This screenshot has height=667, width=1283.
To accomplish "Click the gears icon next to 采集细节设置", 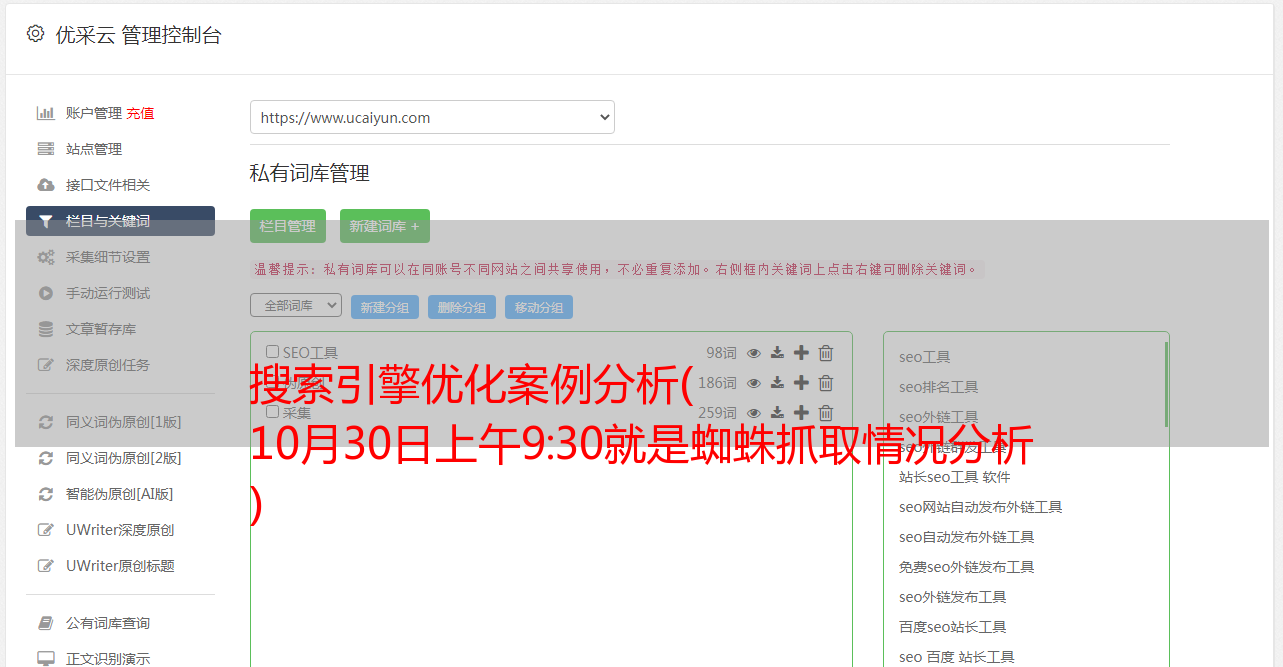I will point(46,257).
